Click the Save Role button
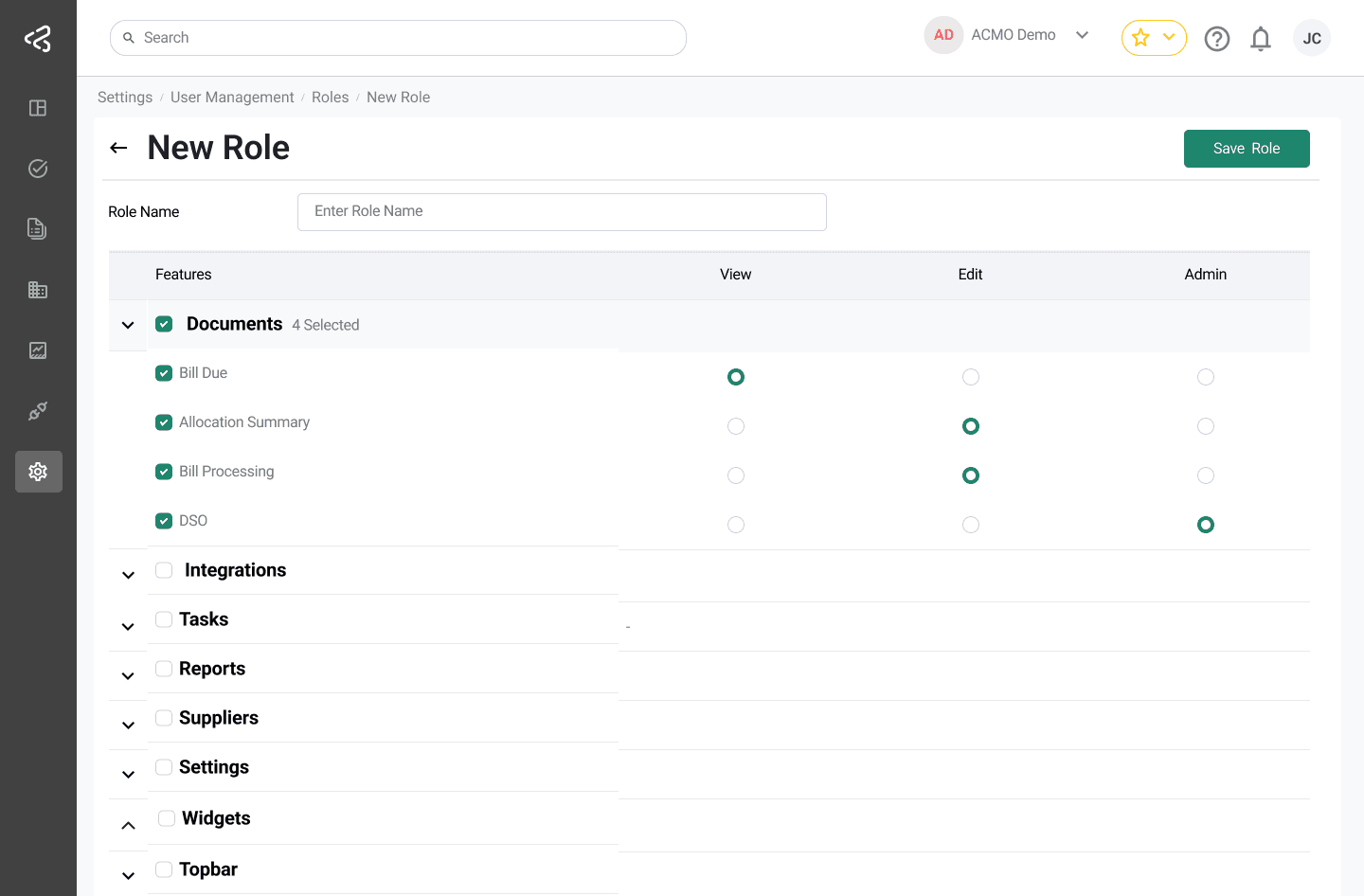The height and width of the screenshot is (896, 1364). point(1247,149)
